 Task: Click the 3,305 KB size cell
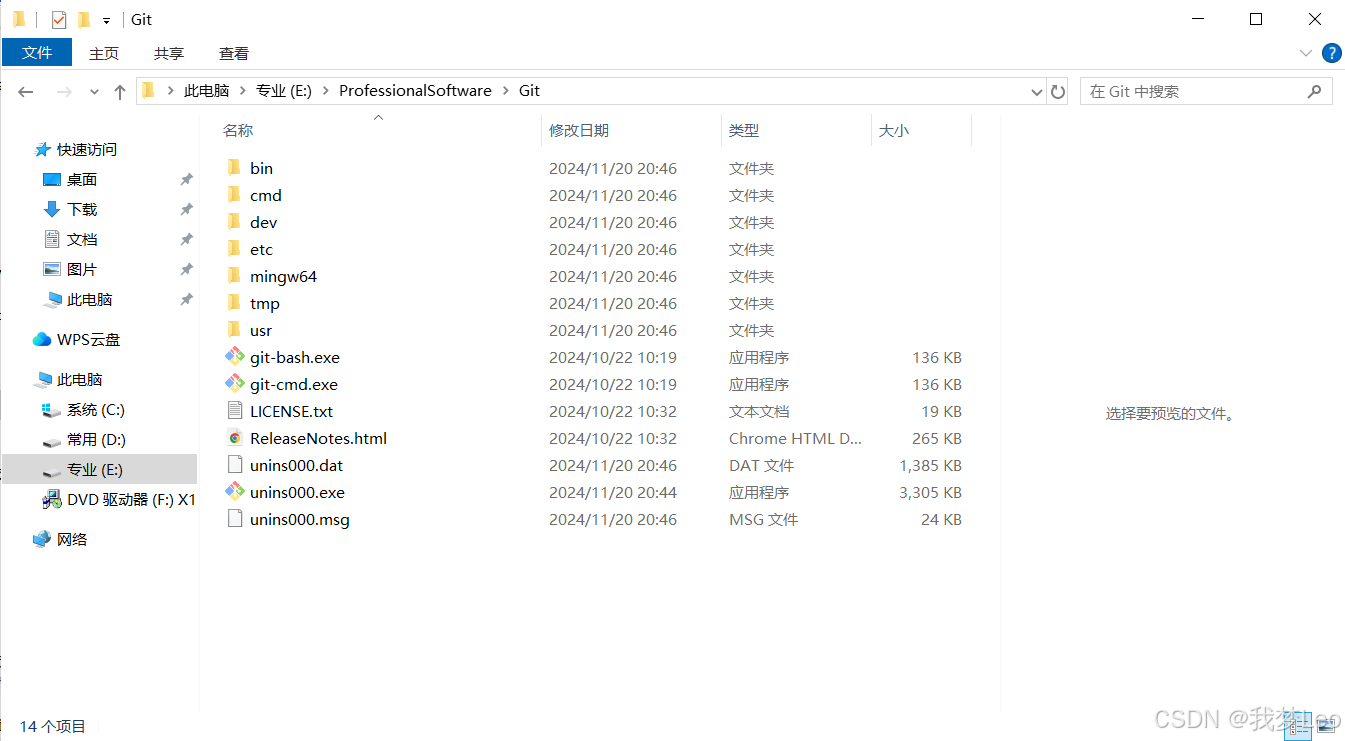[x=930, y=492]
